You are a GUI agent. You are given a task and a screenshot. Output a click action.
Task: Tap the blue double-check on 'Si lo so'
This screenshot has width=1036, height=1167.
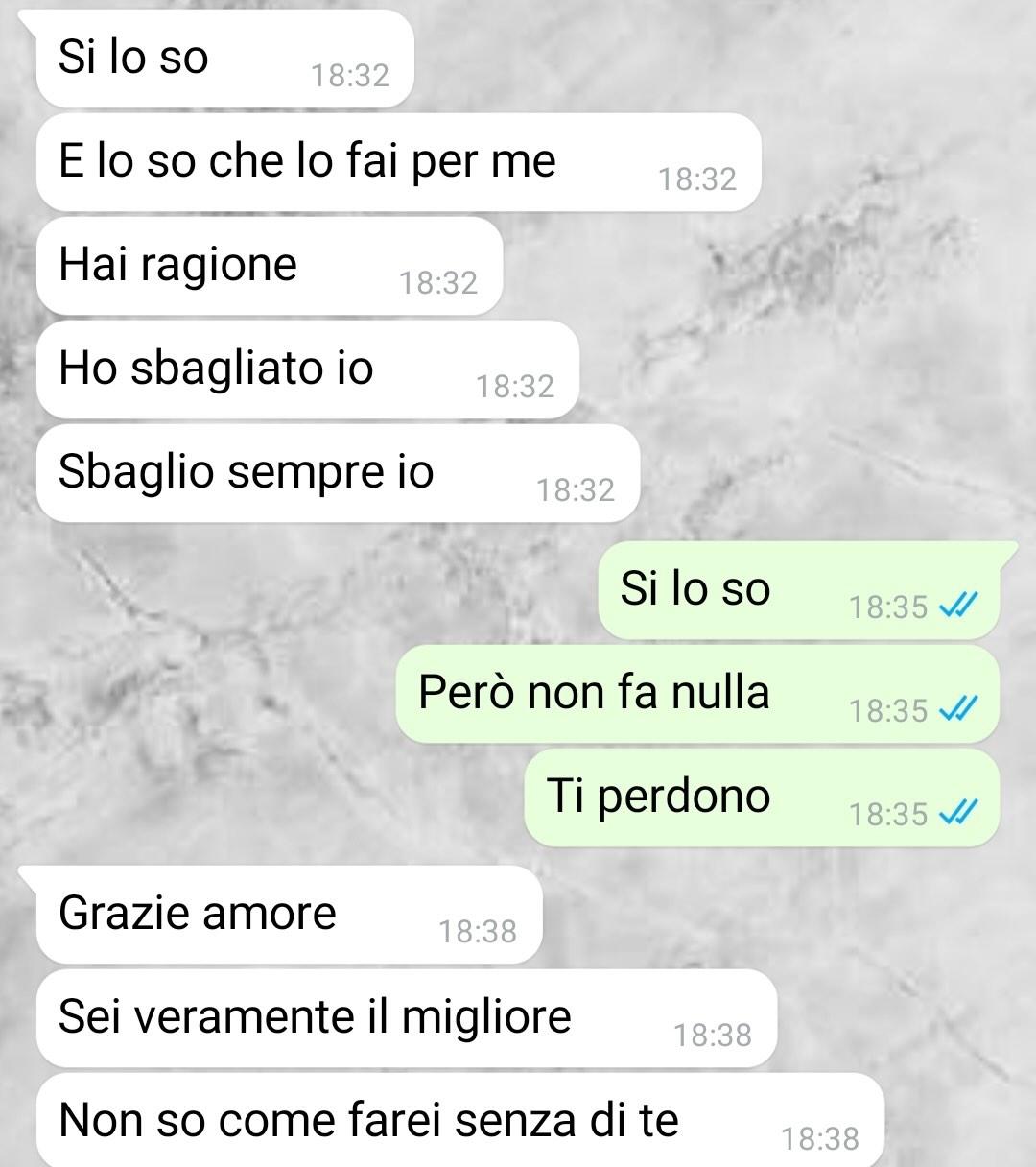tap(958, 605)
